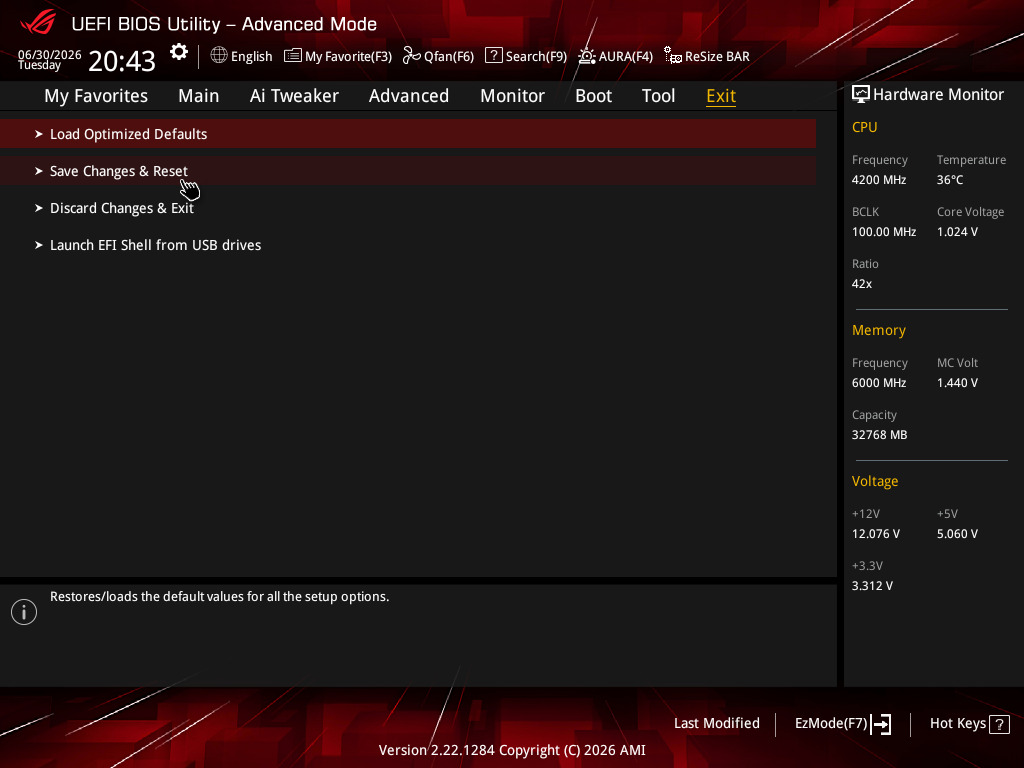Expand arrow beside Discard Changes & Exit
The height and width of the screenshot is (768, 1024).
pos(39,208)
